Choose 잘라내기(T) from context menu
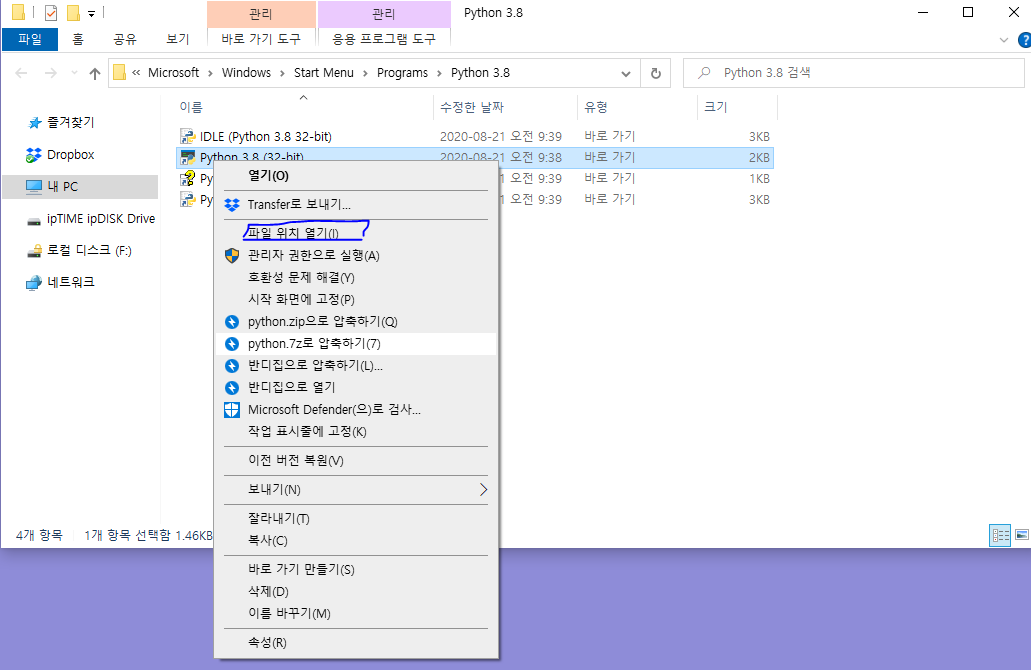The image size is (1031, 670). 356,518
